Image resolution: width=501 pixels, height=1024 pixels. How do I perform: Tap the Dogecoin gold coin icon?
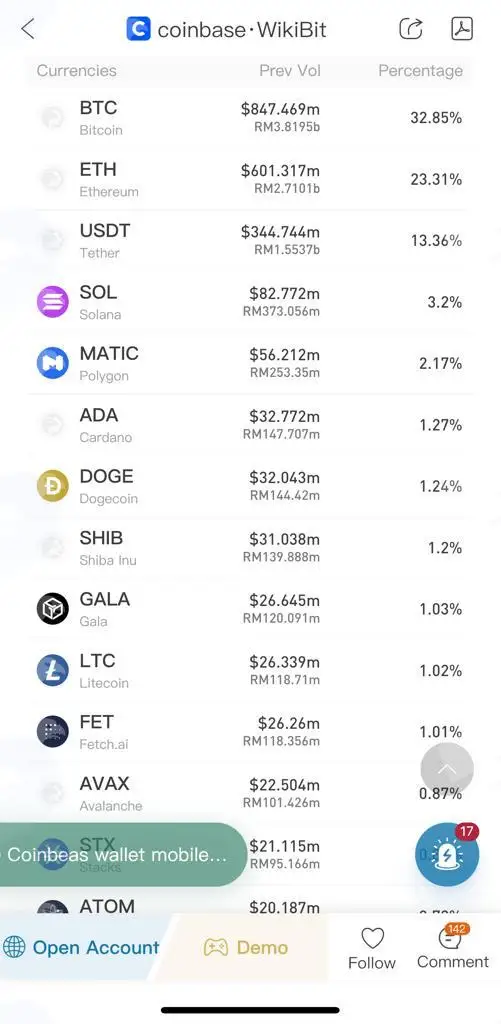tap(52, 487)
